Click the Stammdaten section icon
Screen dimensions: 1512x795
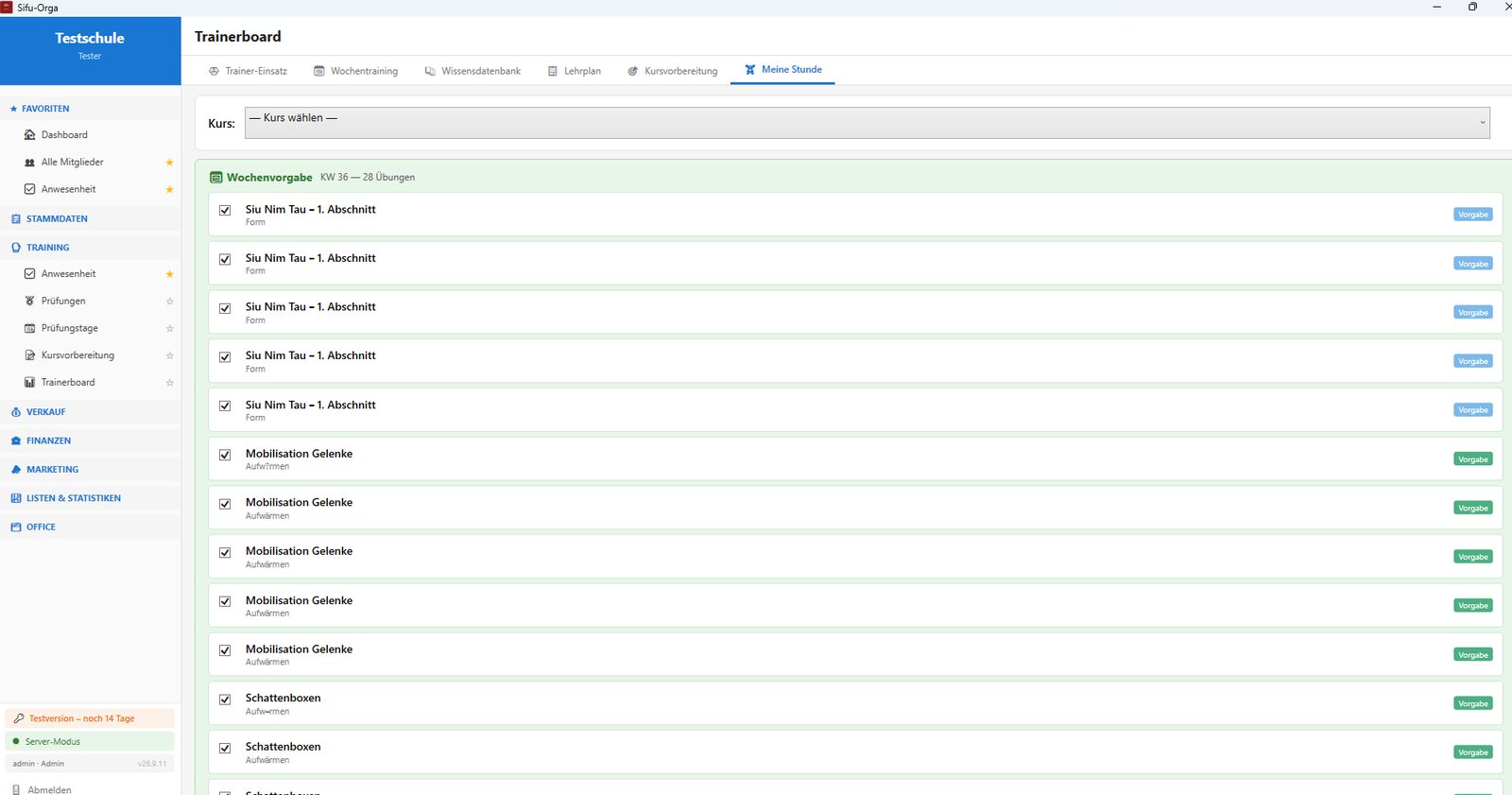[x=16, y=219]
